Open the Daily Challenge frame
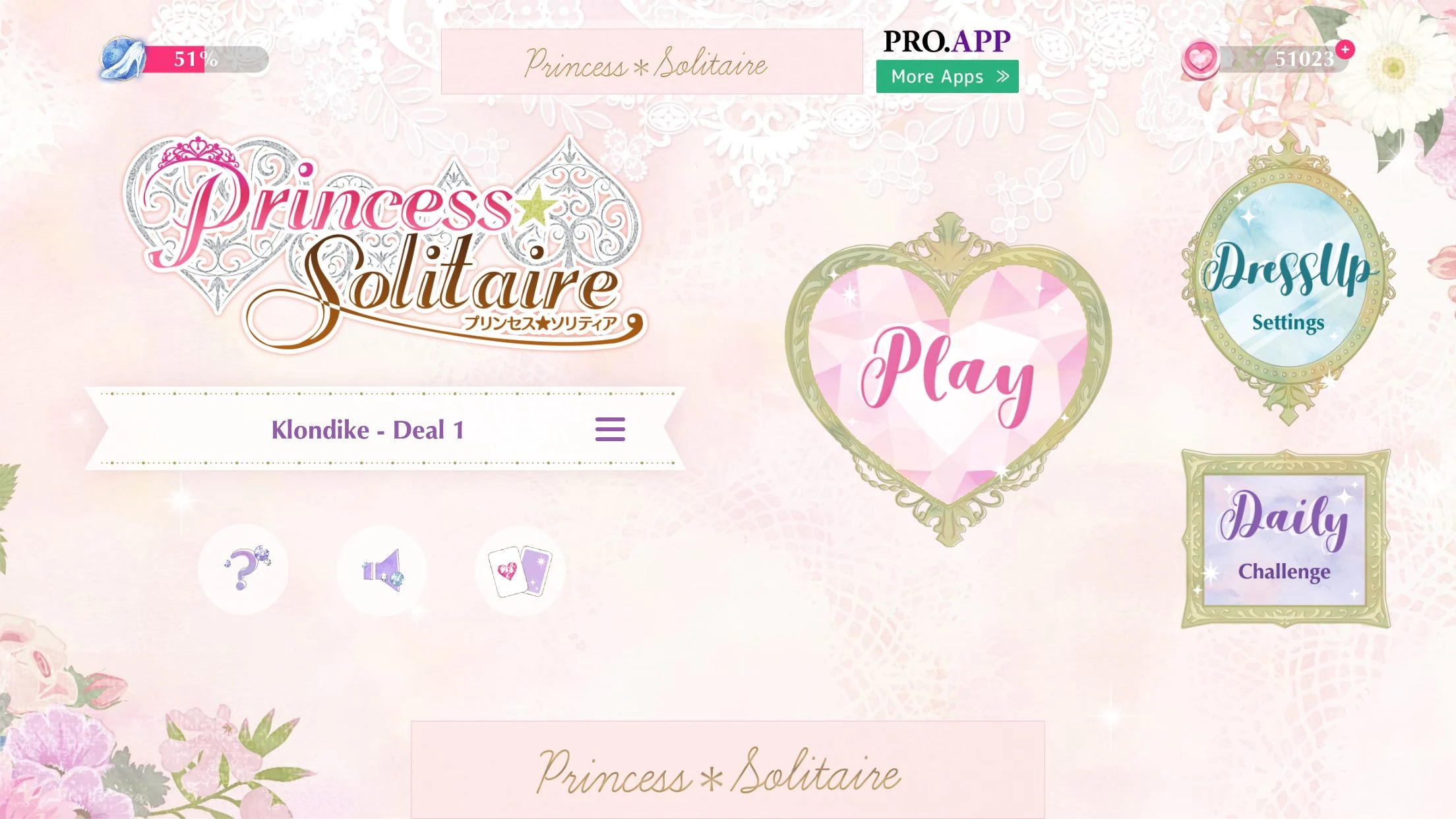Image resolution: width=1456 pixels, height=819 pixels. pos(1285,539)
